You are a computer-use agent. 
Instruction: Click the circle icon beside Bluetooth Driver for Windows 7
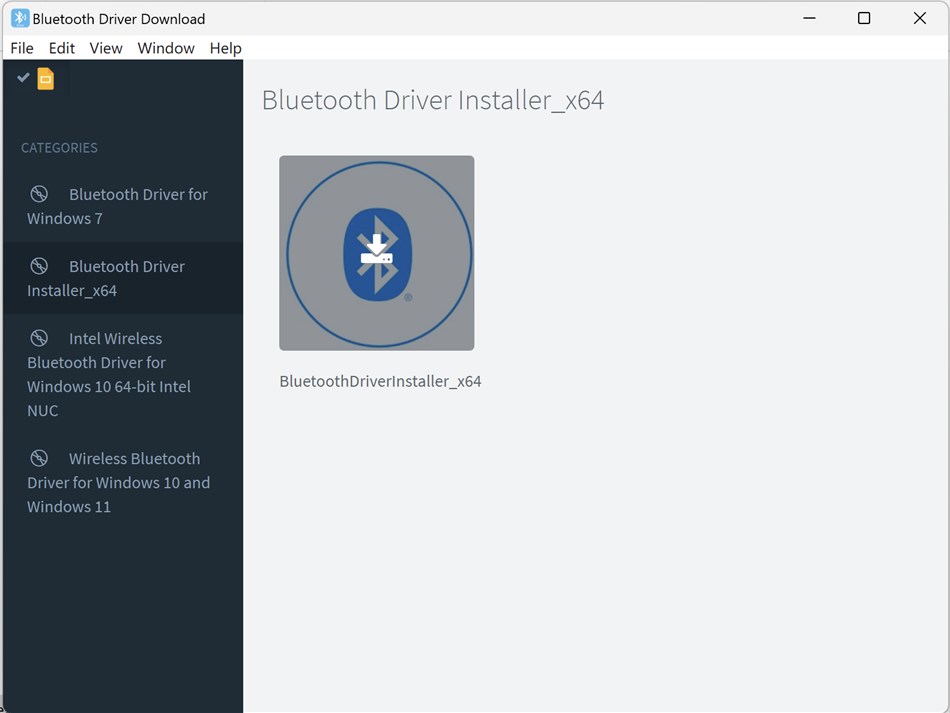click(40, 193)
